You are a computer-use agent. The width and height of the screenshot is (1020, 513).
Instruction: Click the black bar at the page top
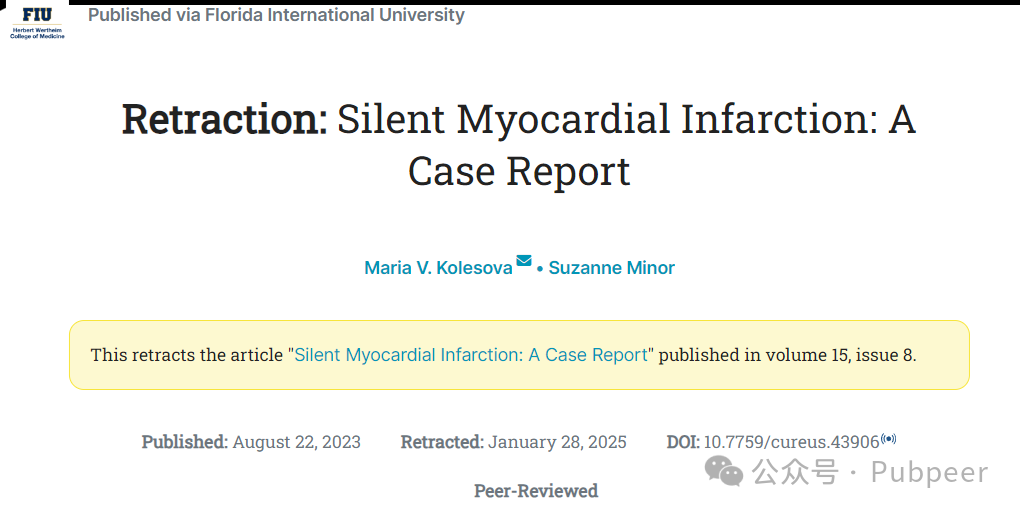pyautogui.click(x=544, y=2)
